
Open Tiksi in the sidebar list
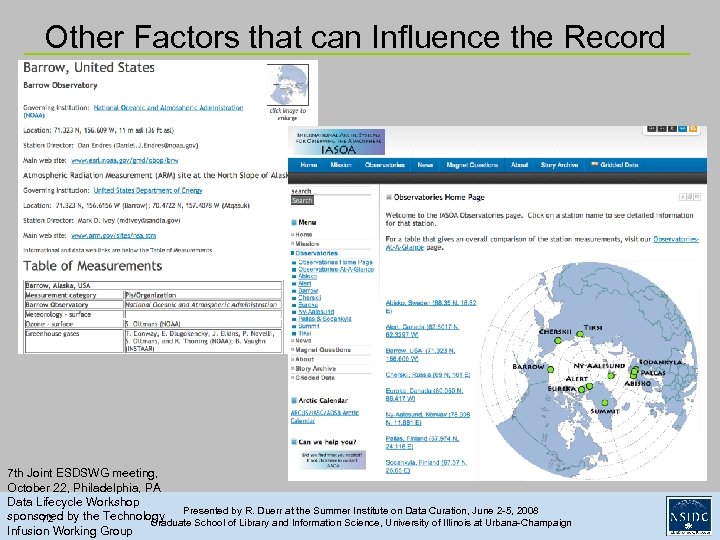(x=305, y=333)
